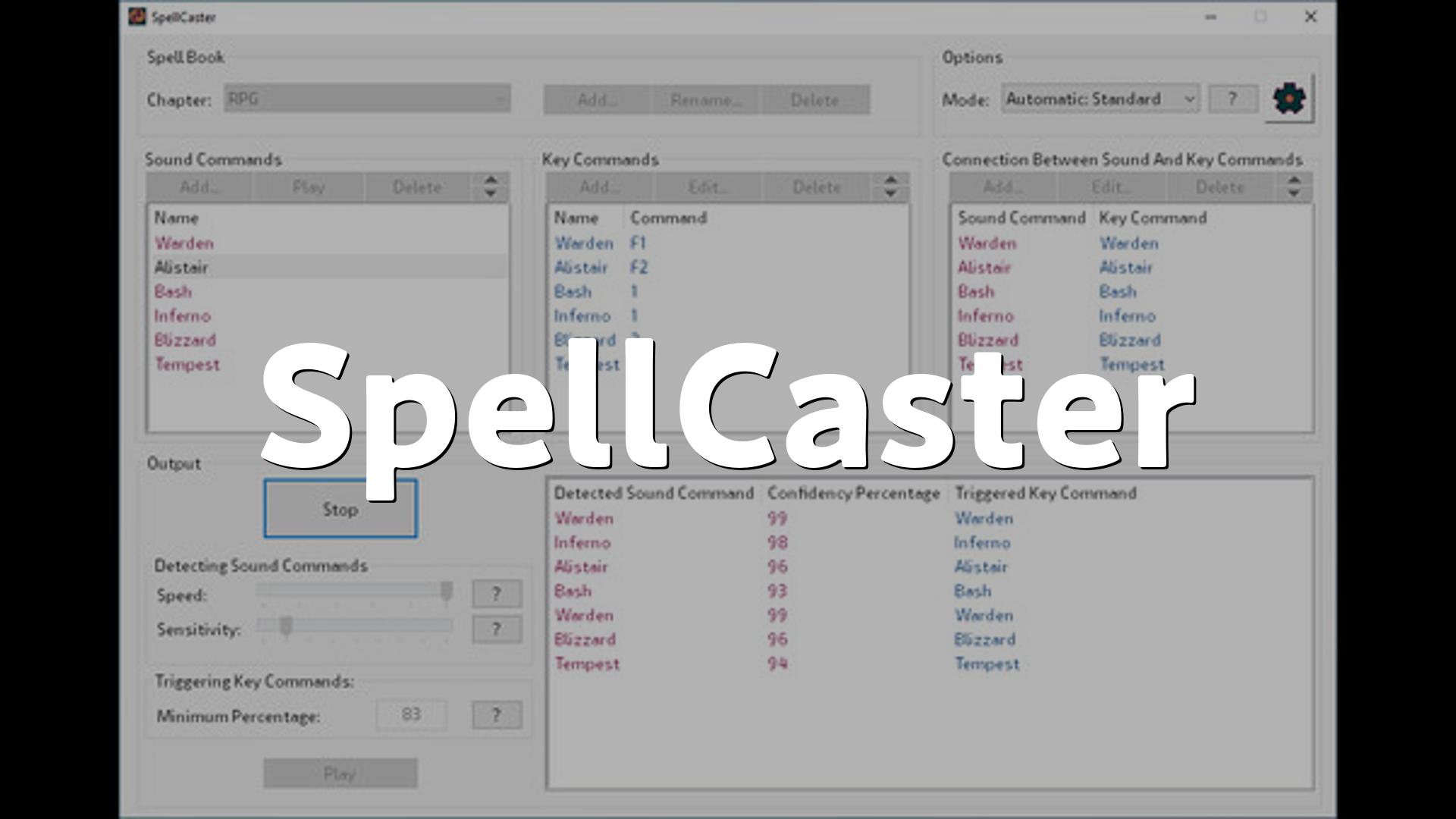Click Triggered Key Command column header

coord(1046,494)
